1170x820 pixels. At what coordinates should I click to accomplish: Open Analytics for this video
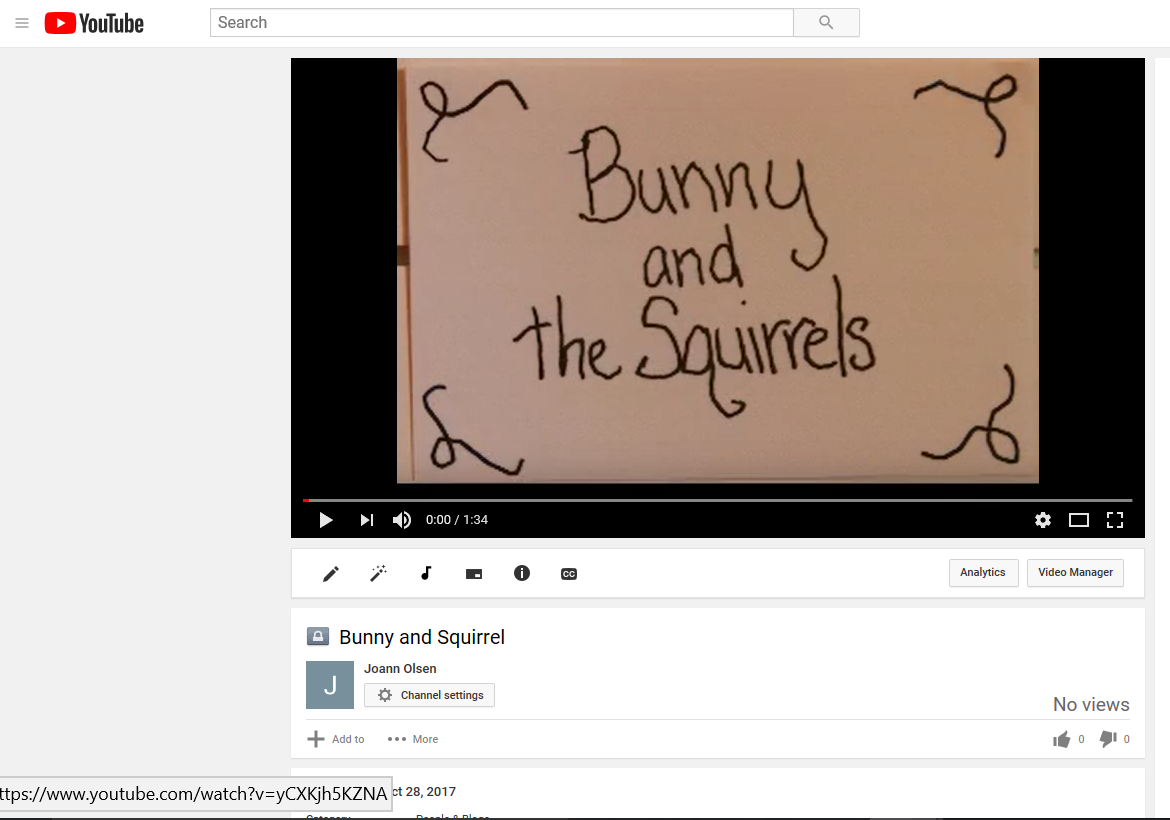[983, 572]
